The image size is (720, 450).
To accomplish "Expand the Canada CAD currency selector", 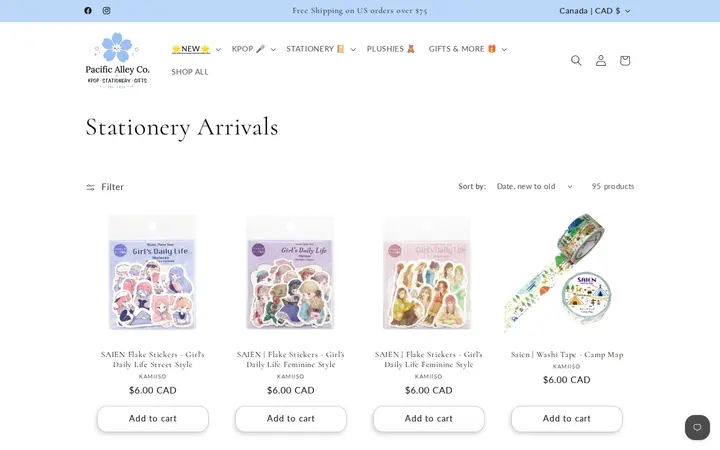I will tap(595, 11).
